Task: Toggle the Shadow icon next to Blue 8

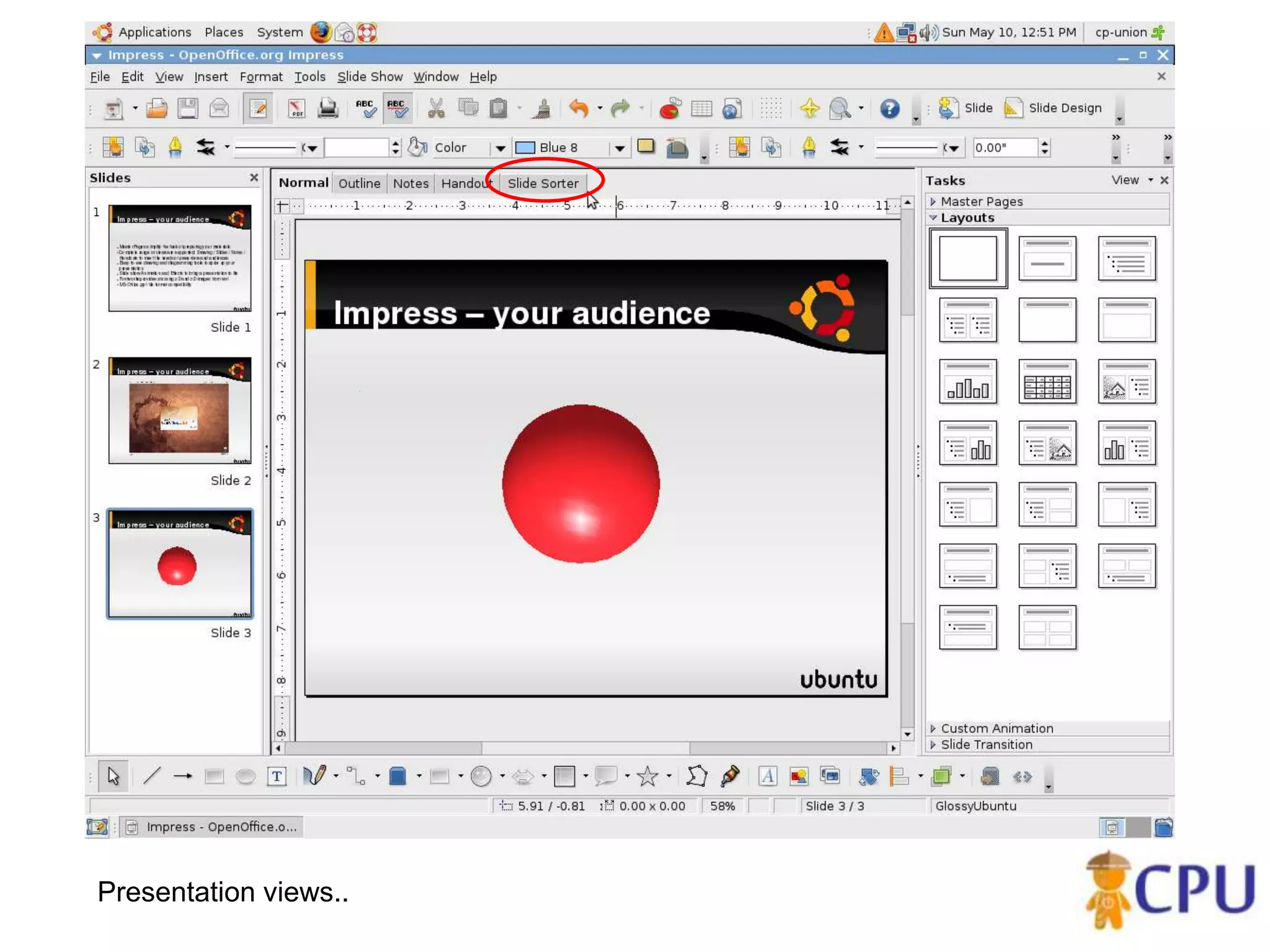Action: pyautogui.click(x=646, y=147)
